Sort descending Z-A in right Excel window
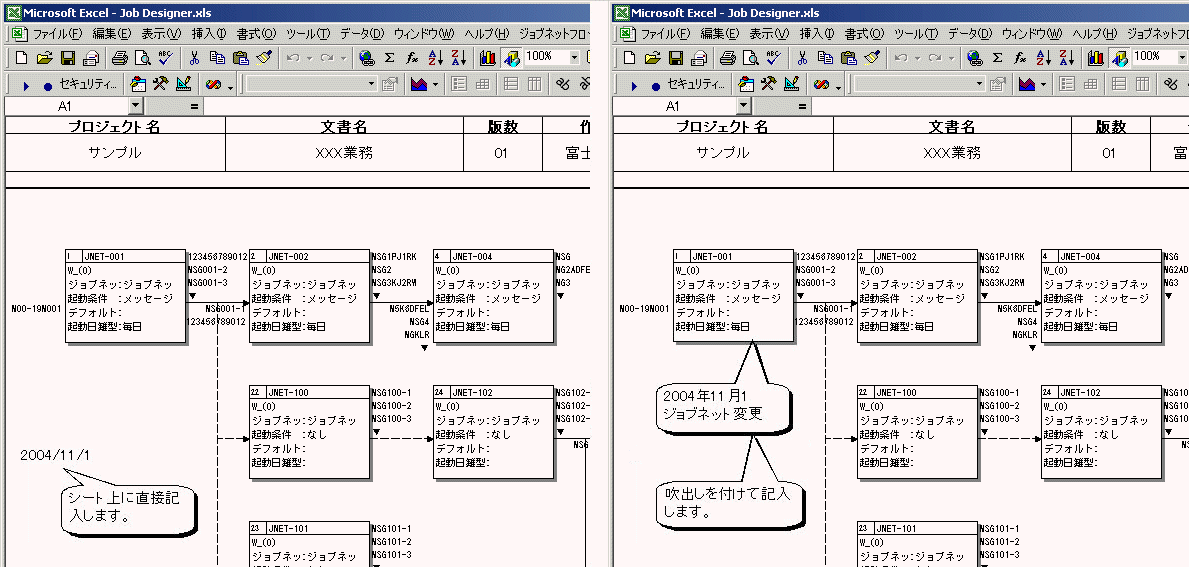1189x567 pixels. point(1067,58)
